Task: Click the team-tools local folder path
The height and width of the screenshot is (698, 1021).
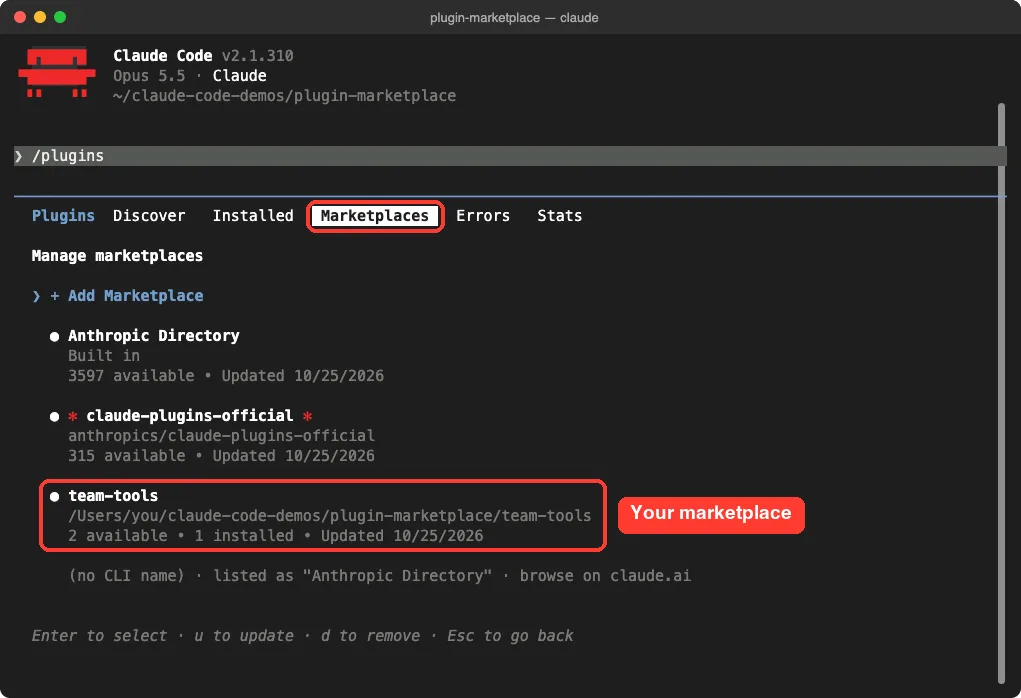Action: (x=329, y=516)
